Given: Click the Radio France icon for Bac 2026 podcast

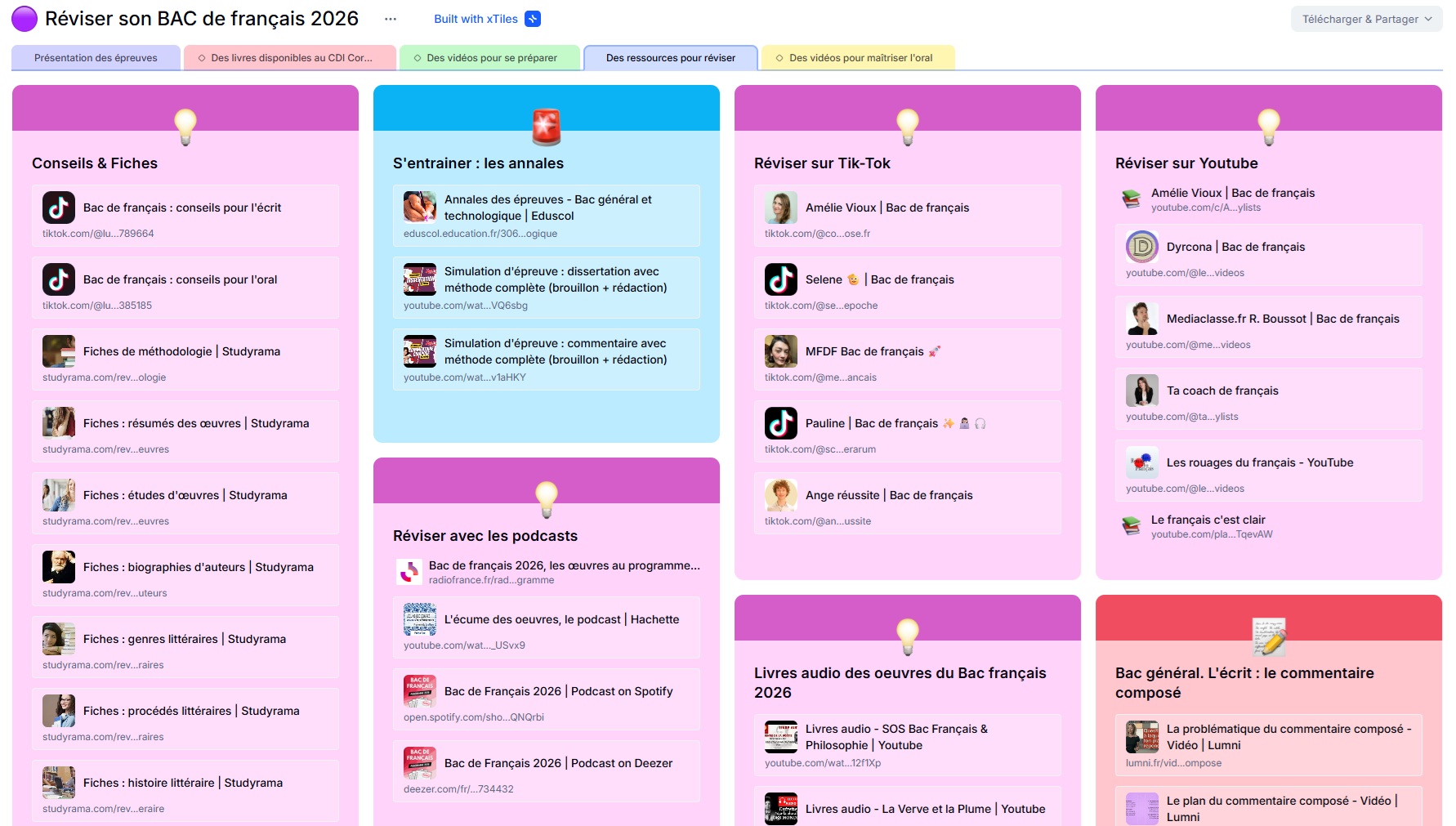Looking at the screenshot, I should tap(409, 572).
